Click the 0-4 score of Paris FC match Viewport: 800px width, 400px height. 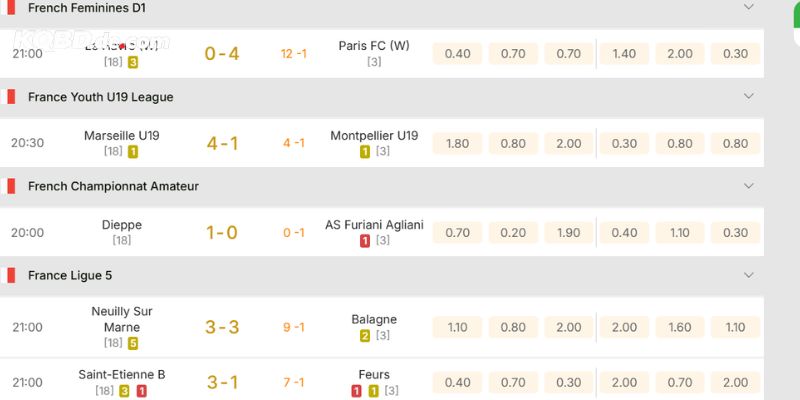[222, 54]
